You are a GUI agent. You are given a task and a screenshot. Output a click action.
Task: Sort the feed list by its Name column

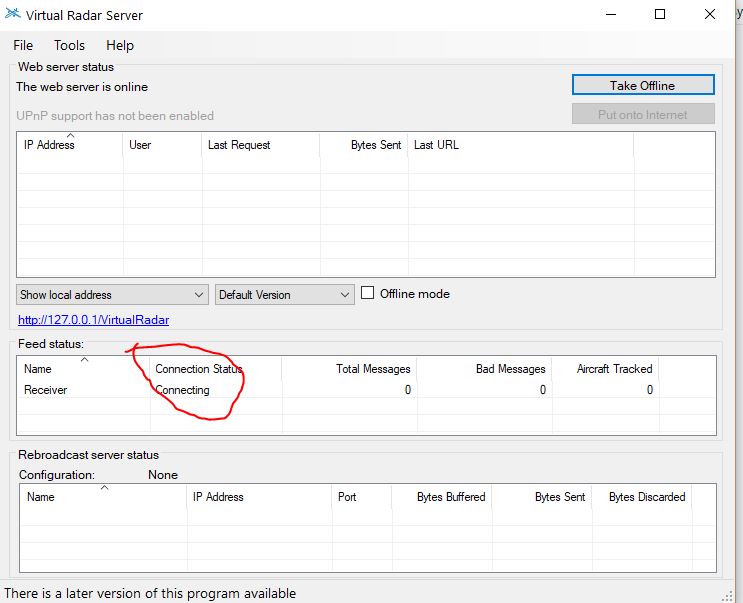(x=83, y=369)
